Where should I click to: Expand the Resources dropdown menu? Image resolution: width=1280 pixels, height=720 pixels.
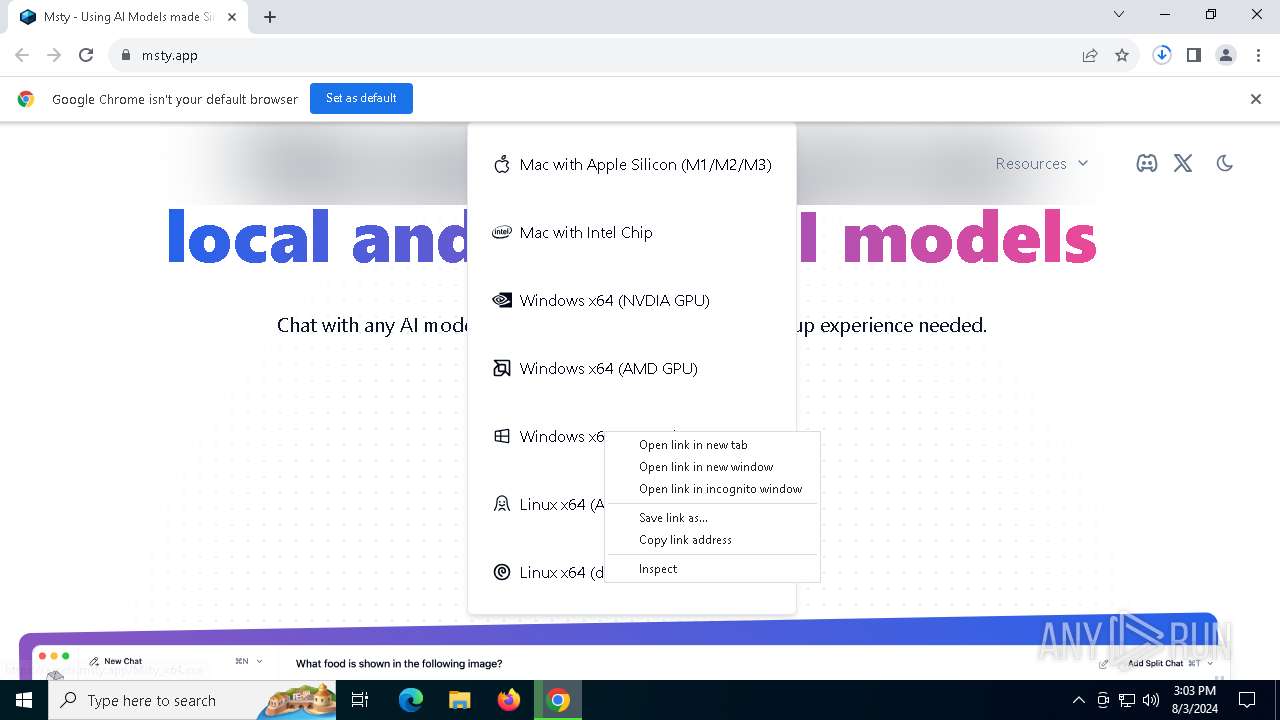(1041, 163)
